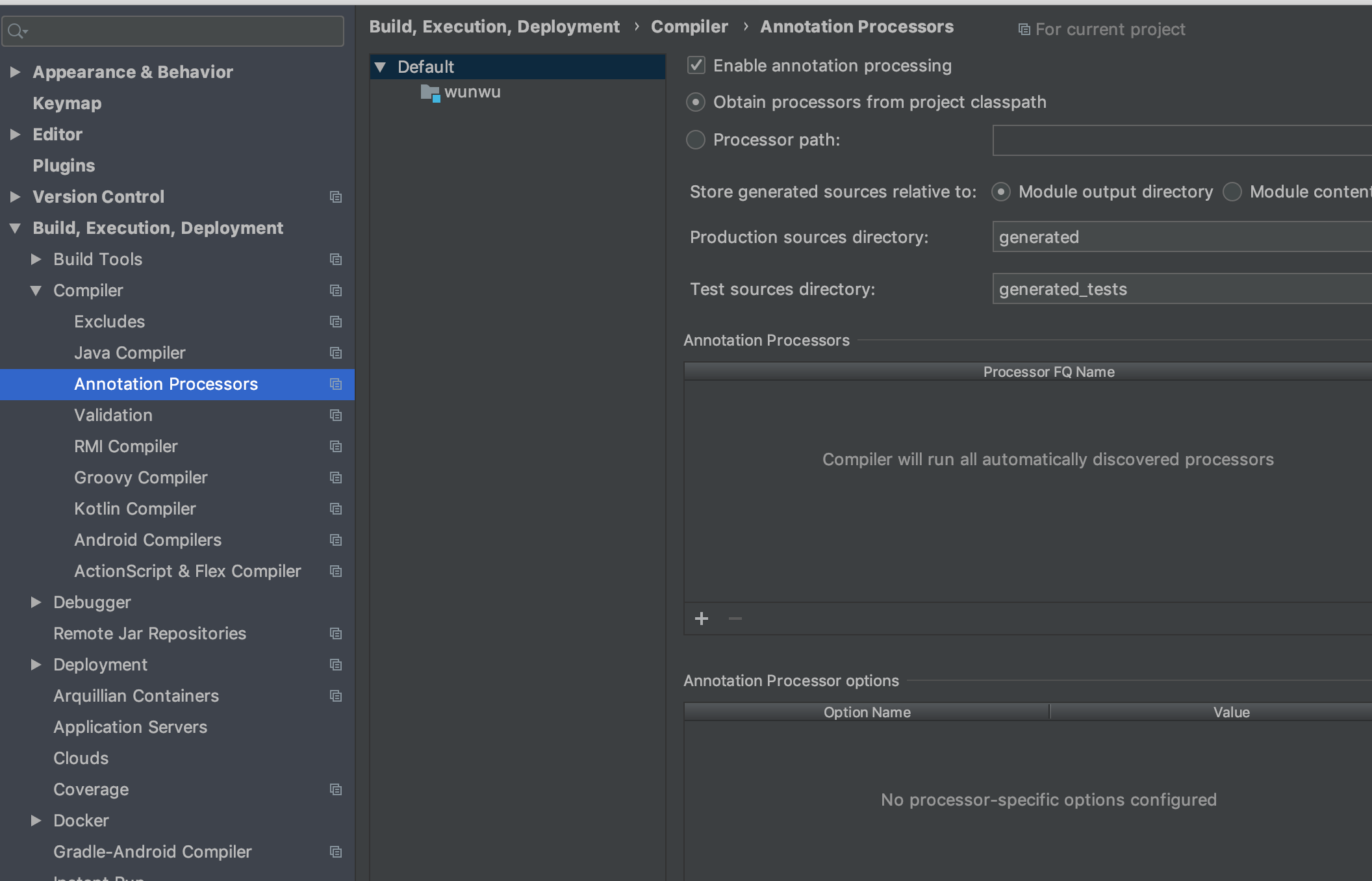1372x881 pixels.
Task: Click Compiler in the breadcrumb
Action: click(x=689, y=27)
